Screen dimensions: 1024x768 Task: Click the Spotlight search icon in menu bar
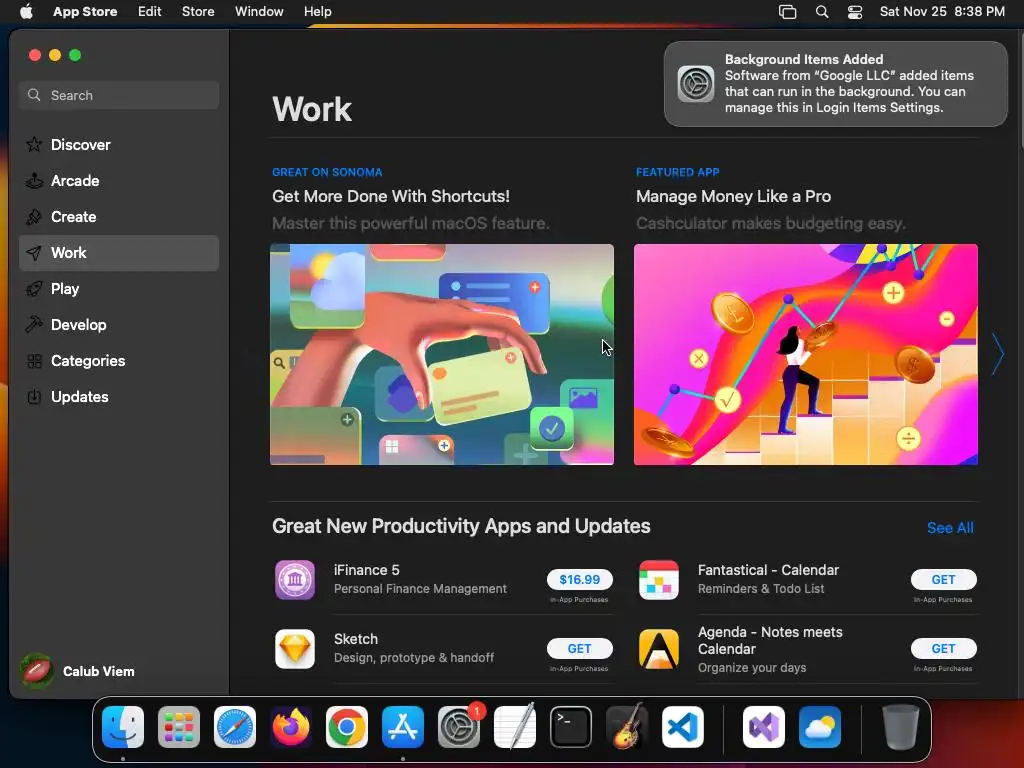pos(822,12)
